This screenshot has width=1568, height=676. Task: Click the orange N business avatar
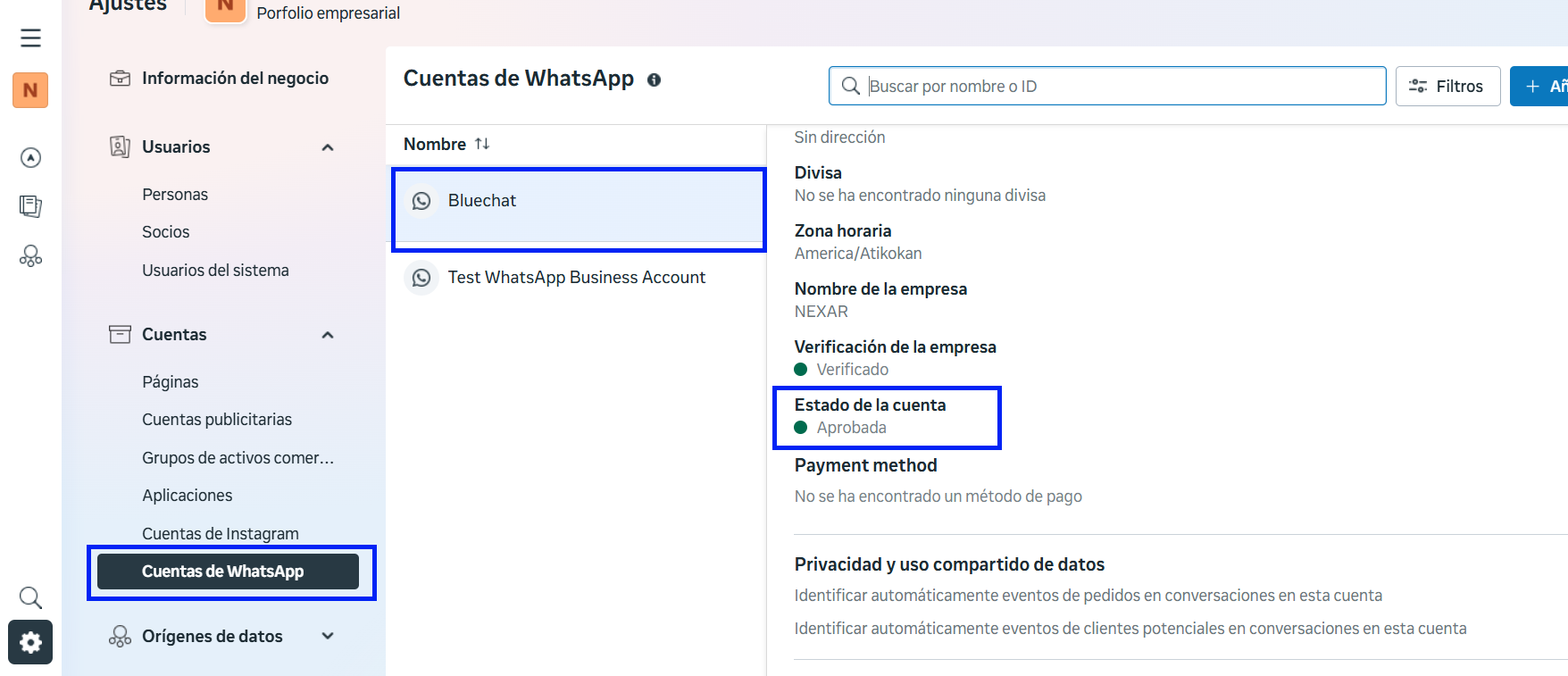[x=30, y=90]
